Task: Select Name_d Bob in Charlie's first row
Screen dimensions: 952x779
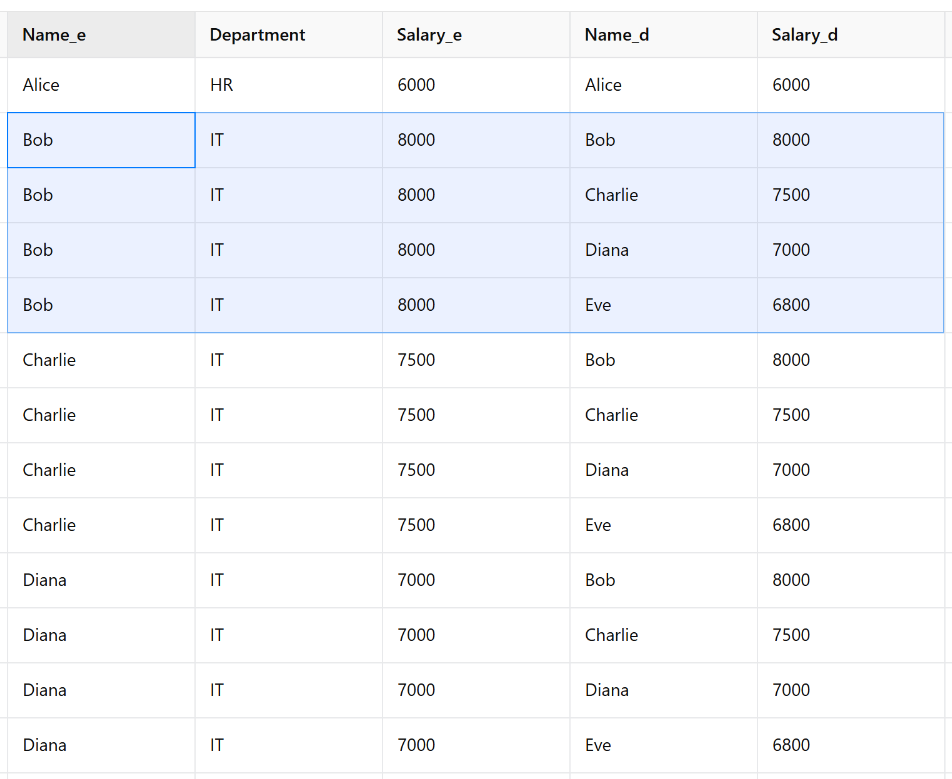Action: point(664,360)
